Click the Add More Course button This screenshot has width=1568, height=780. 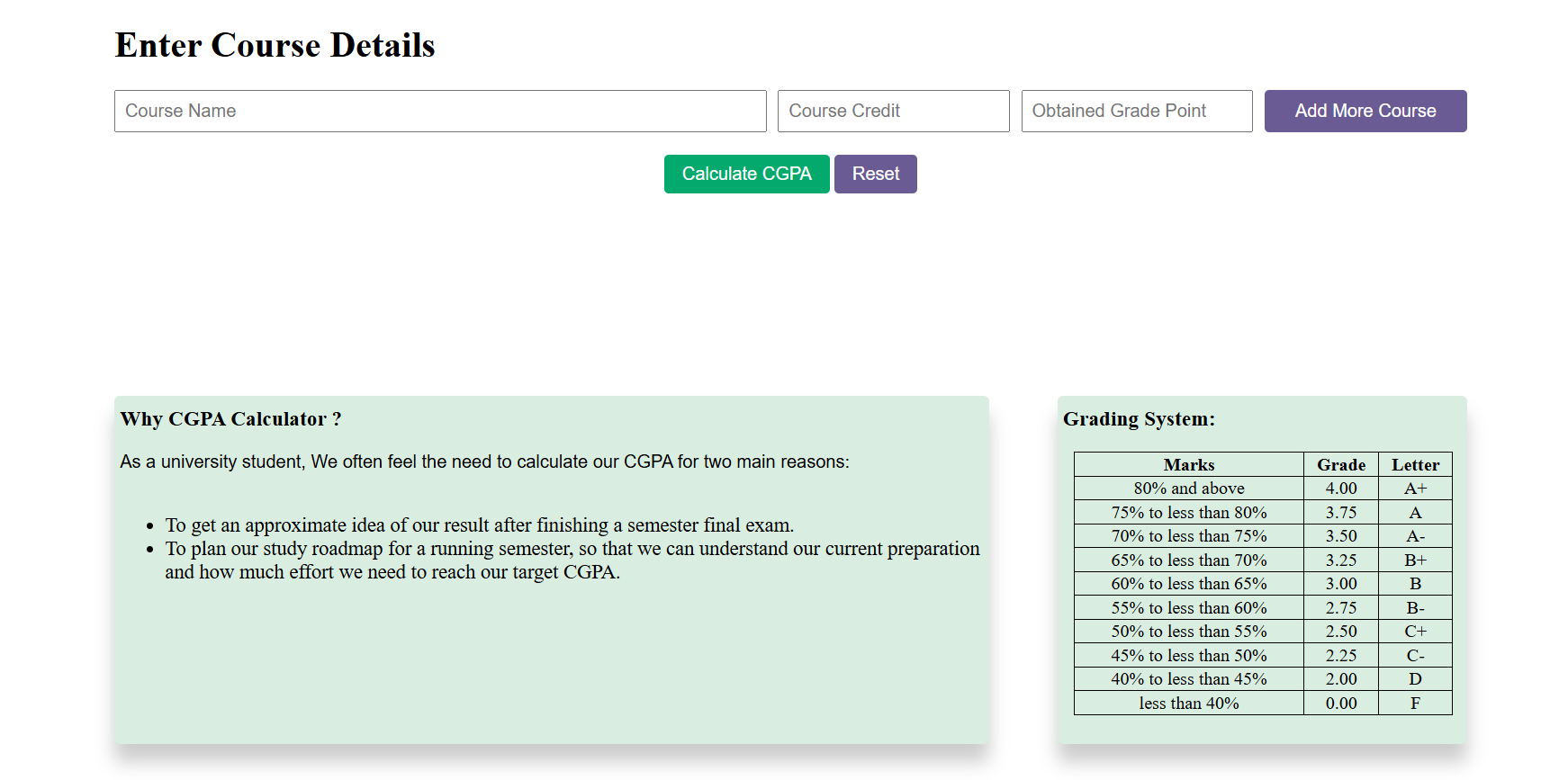pyautogui.click(x=1365, y=111)
